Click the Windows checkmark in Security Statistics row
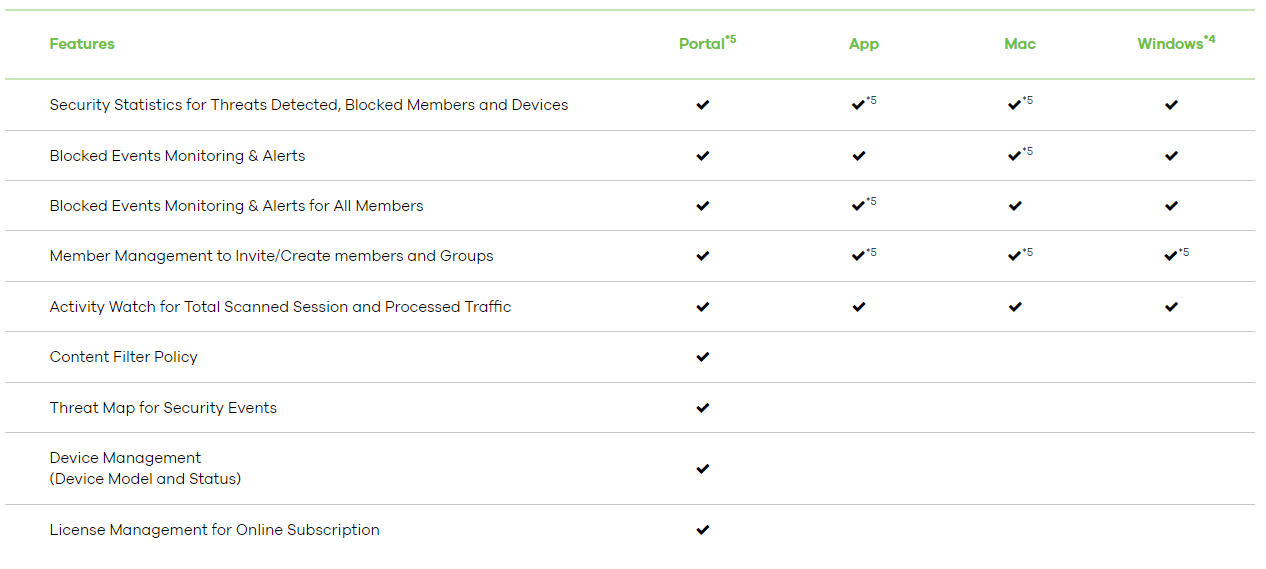 click(x=1171, y=105)
